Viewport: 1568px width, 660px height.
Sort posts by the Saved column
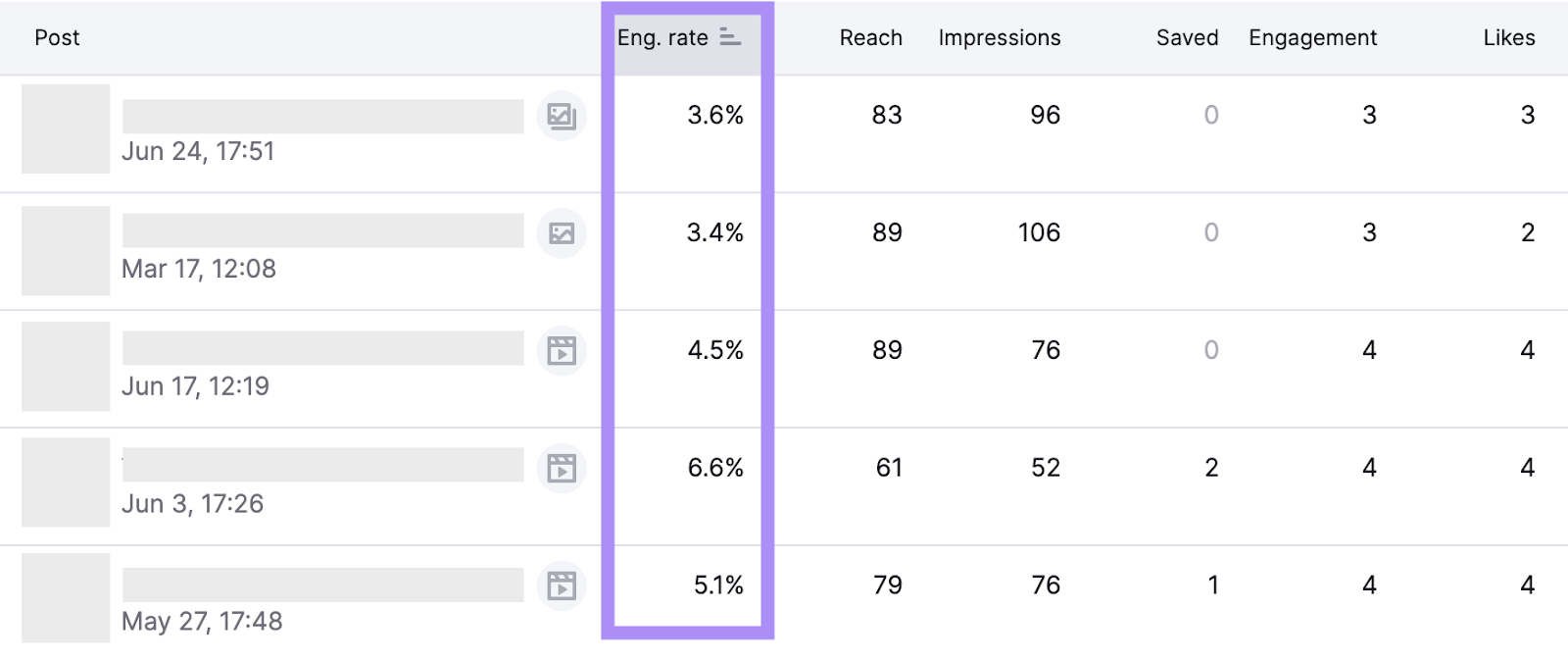(x=1187, y=37)
